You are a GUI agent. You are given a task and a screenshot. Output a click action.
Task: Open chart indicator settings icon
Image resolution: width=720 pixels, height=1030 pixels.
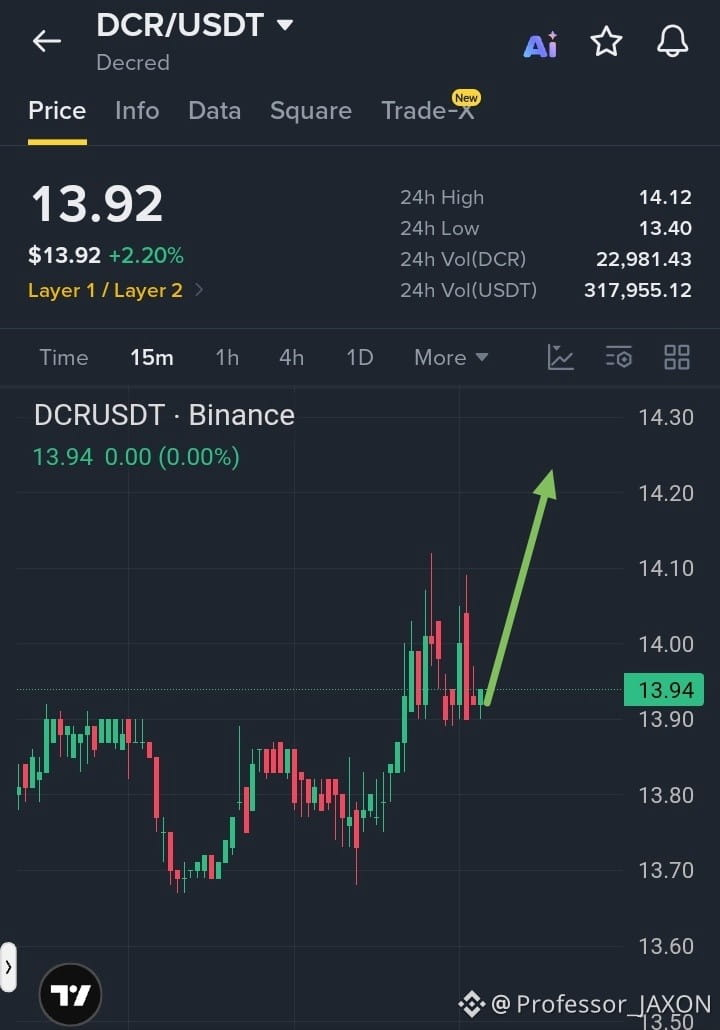click(618, 357)
